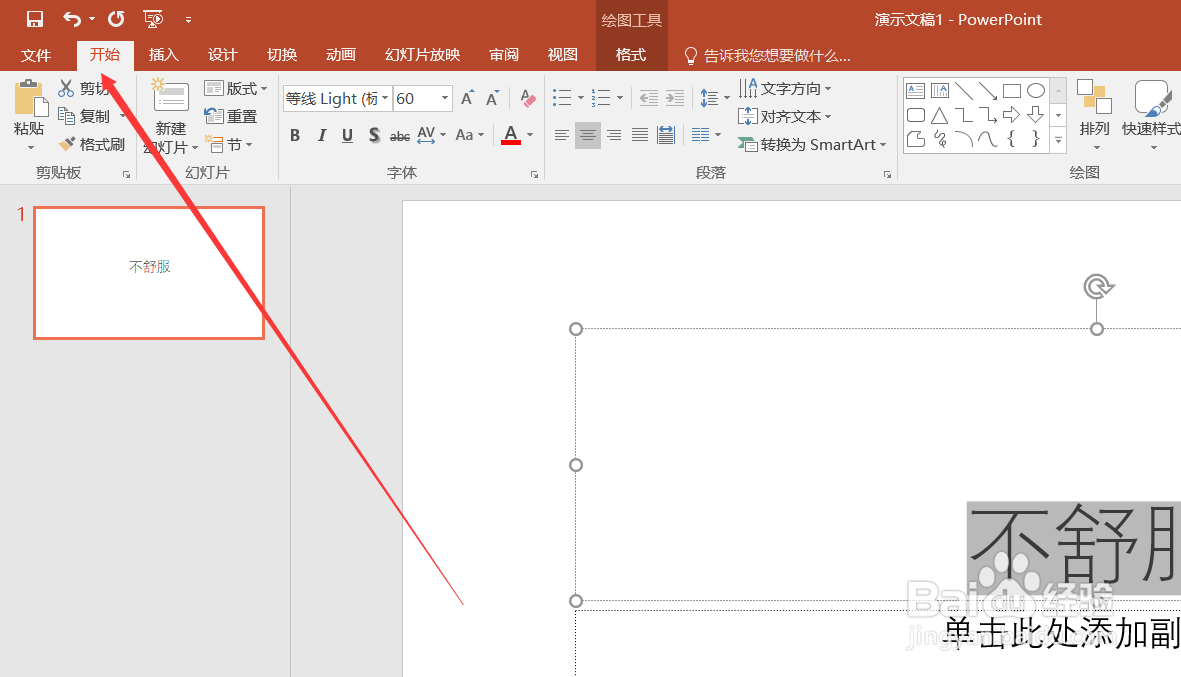Increase list indent level icon

point(675,98)
